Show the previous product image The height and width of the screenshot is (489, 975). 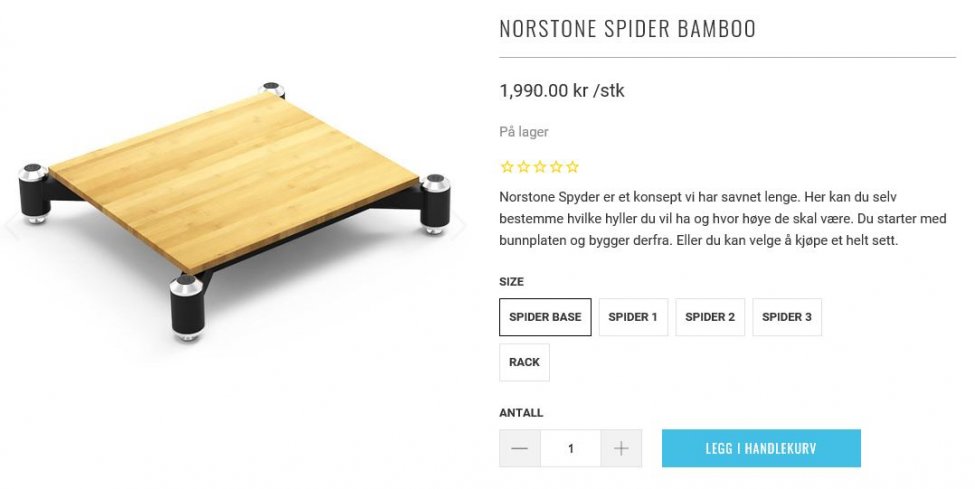click(x=12, y=224)
